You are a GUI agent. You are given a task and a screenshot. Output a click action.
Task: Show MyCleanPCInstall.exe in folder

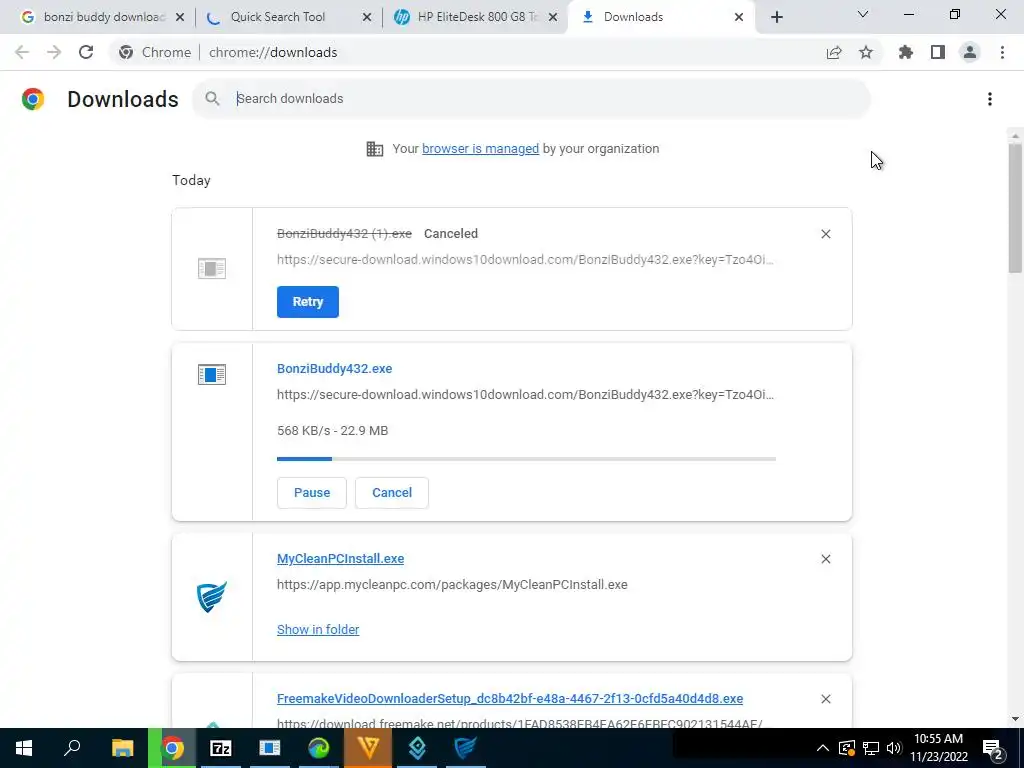(318, 630)
